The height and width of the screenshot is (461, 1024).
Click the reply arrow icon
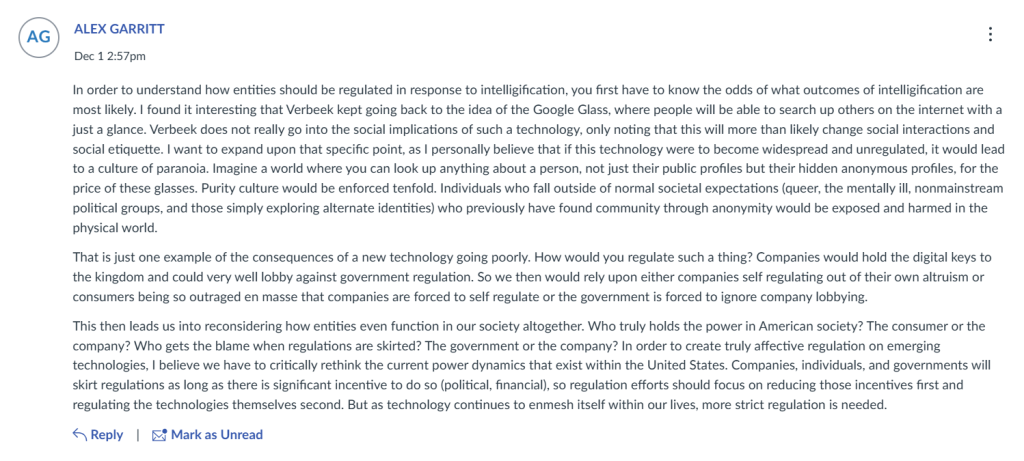(80, 434)
